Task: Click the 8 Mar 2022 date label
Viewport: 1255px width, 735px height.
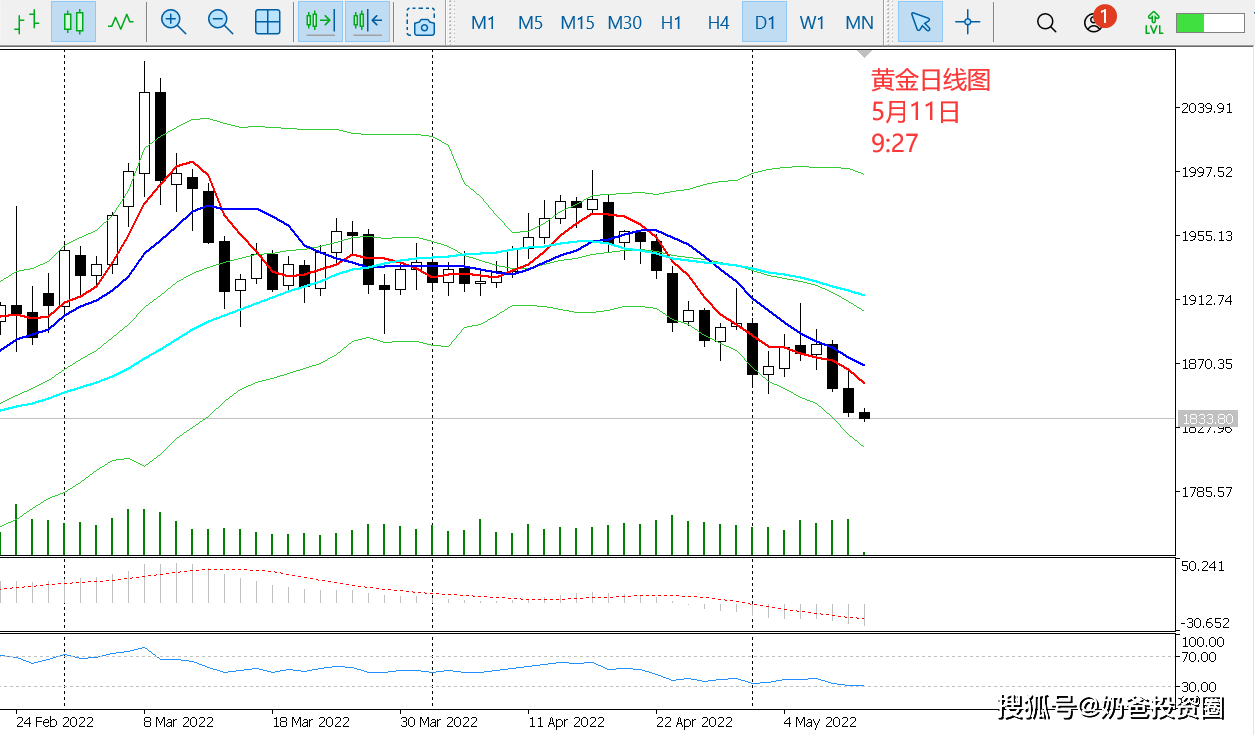Action: [x=179, y=721]
